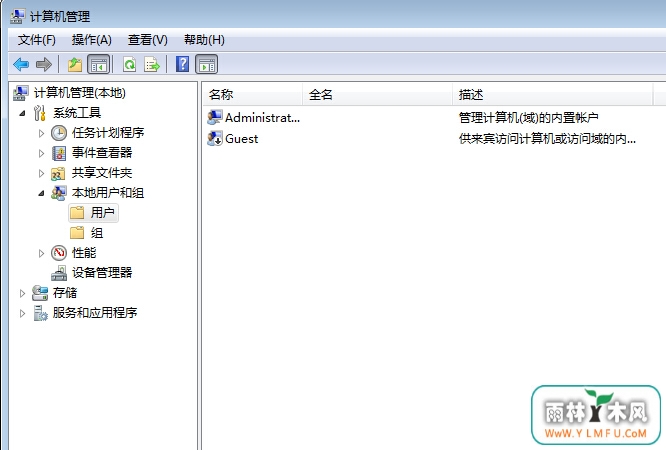Select the Guest name in user list
The width and height of the screenshot is (666, 450).
click(242, 139)
